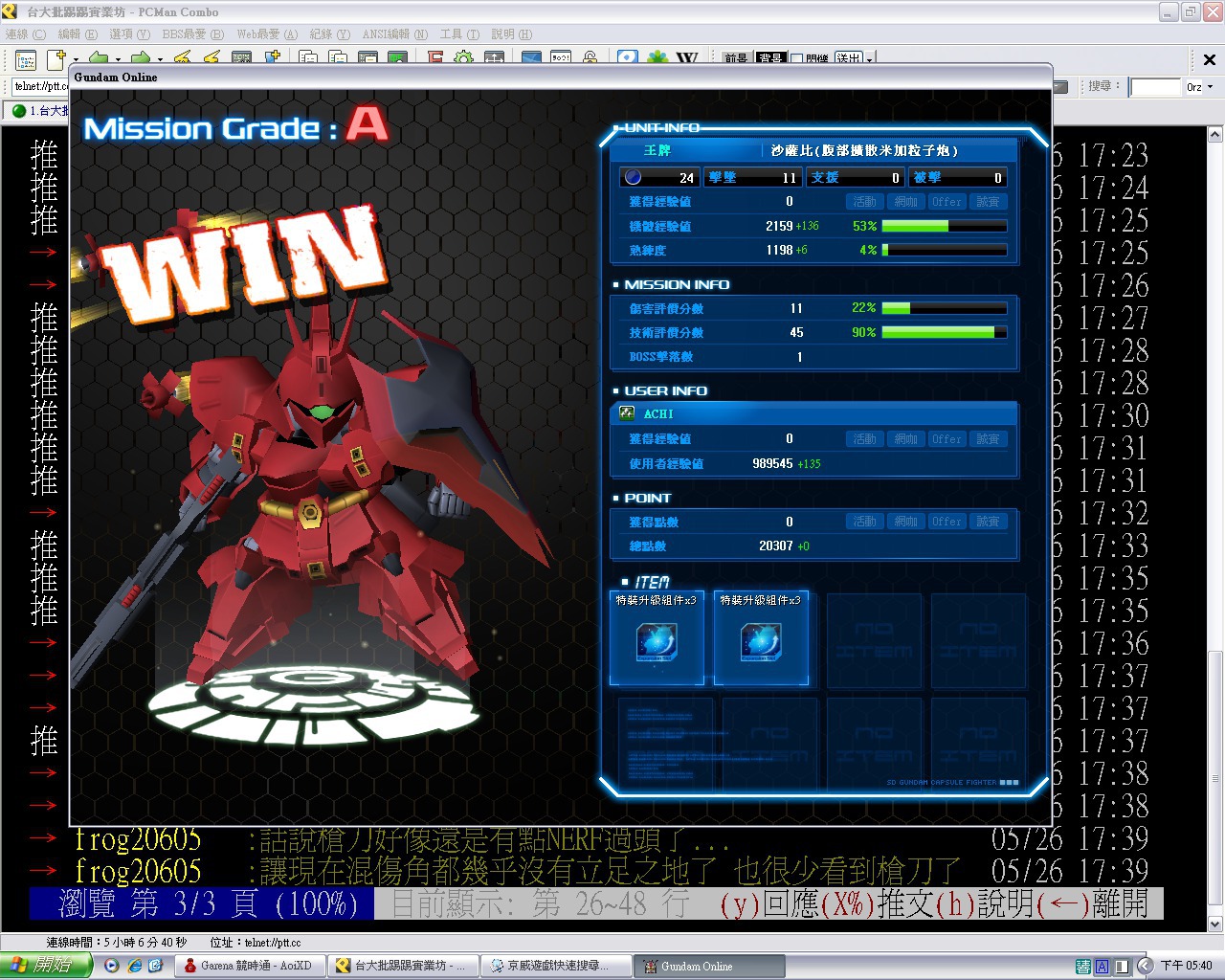Open the ANSI編輯 (N) menu
Image resolution: width=1225 pixels, height=980 pixels.
coord(395,34)
